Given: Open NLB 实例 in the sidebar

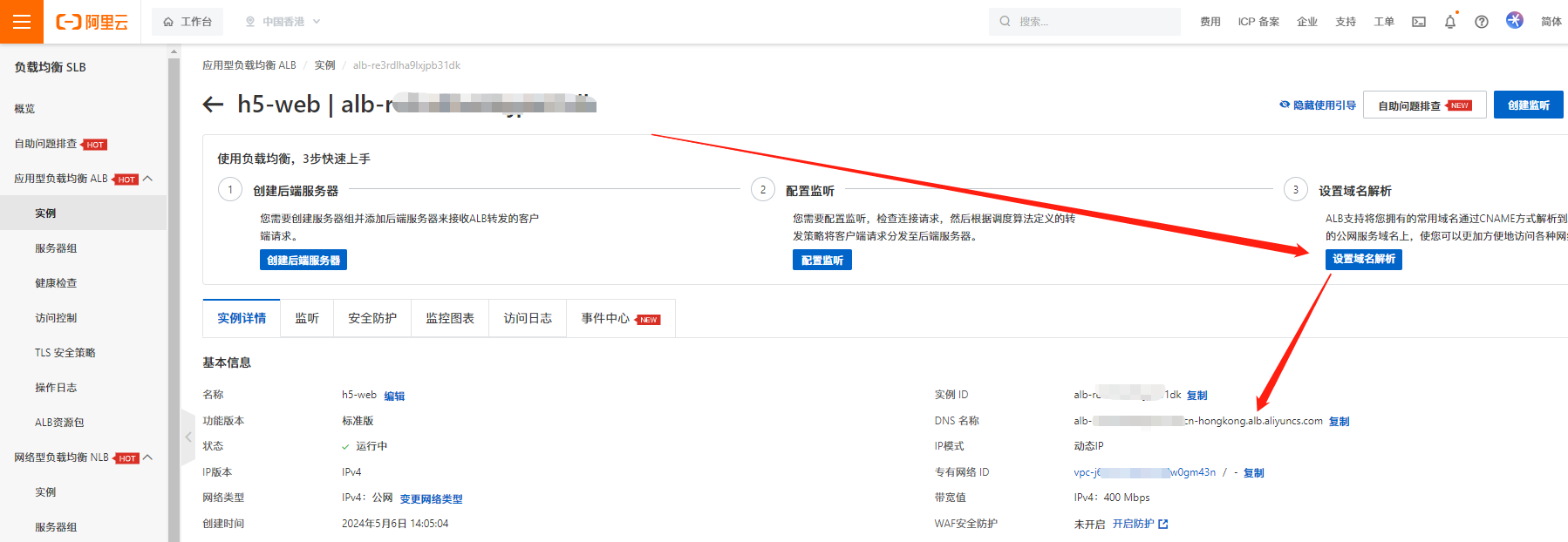Looking at the screenshot, I should pyautogui.click(x=45, y=492).
